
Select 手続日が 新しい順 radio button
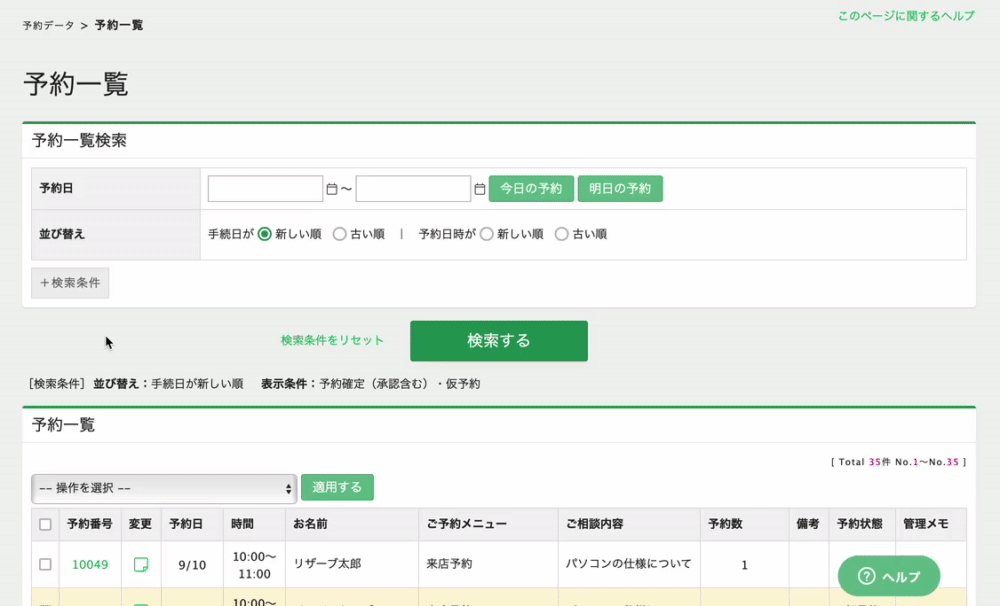265,234
